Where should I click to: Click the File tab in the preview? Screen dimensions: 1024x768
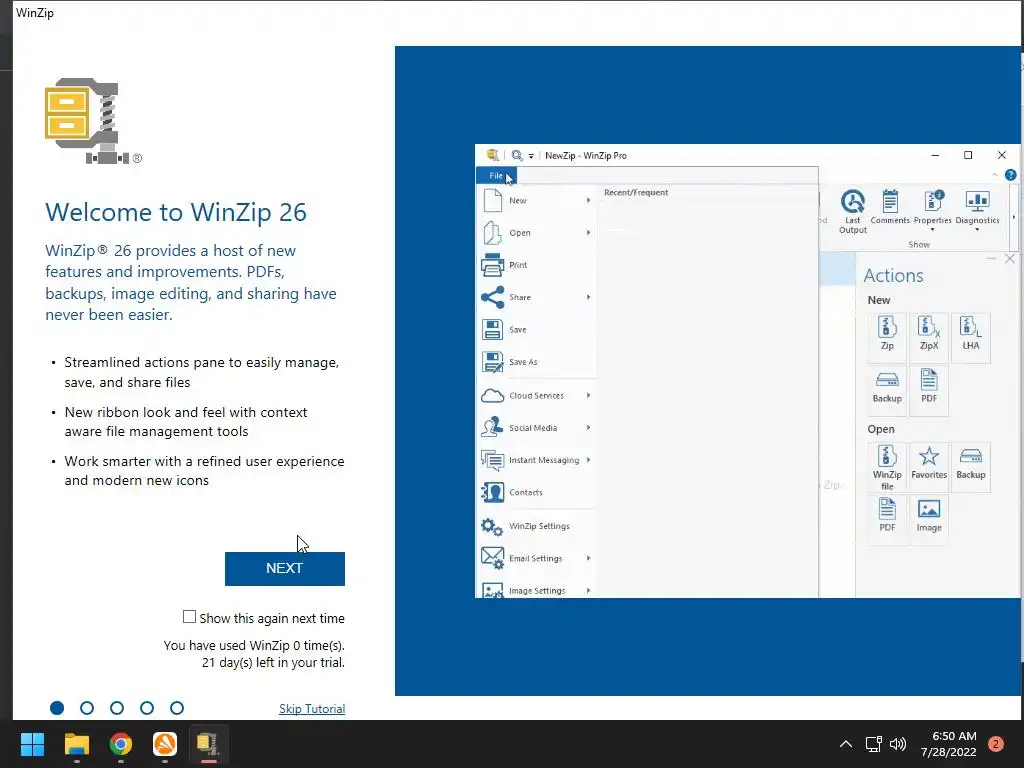(496, 176)
